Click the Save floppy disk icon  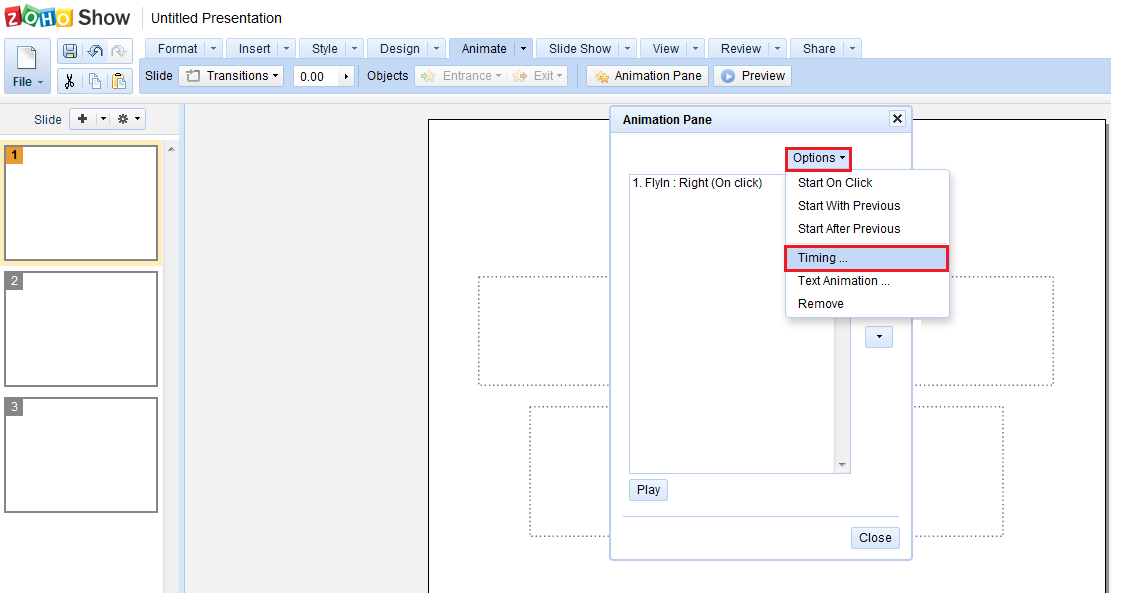coord(70,51)
